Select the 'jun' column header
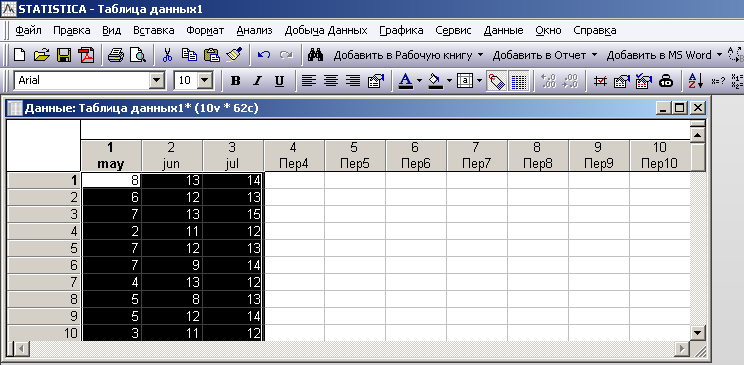Image resolution: width=744 pixels, height=365 pixels. point(172,156)
